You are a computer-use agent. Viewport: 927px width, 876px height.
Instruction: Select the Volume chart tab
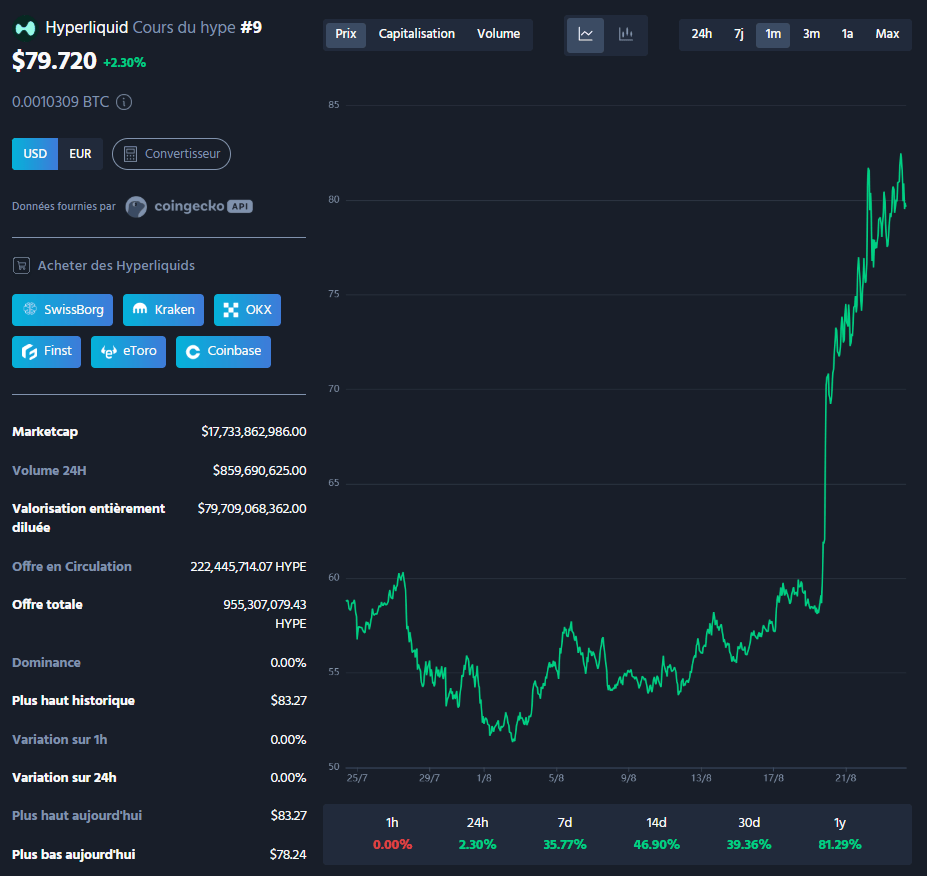coord(498,34)
